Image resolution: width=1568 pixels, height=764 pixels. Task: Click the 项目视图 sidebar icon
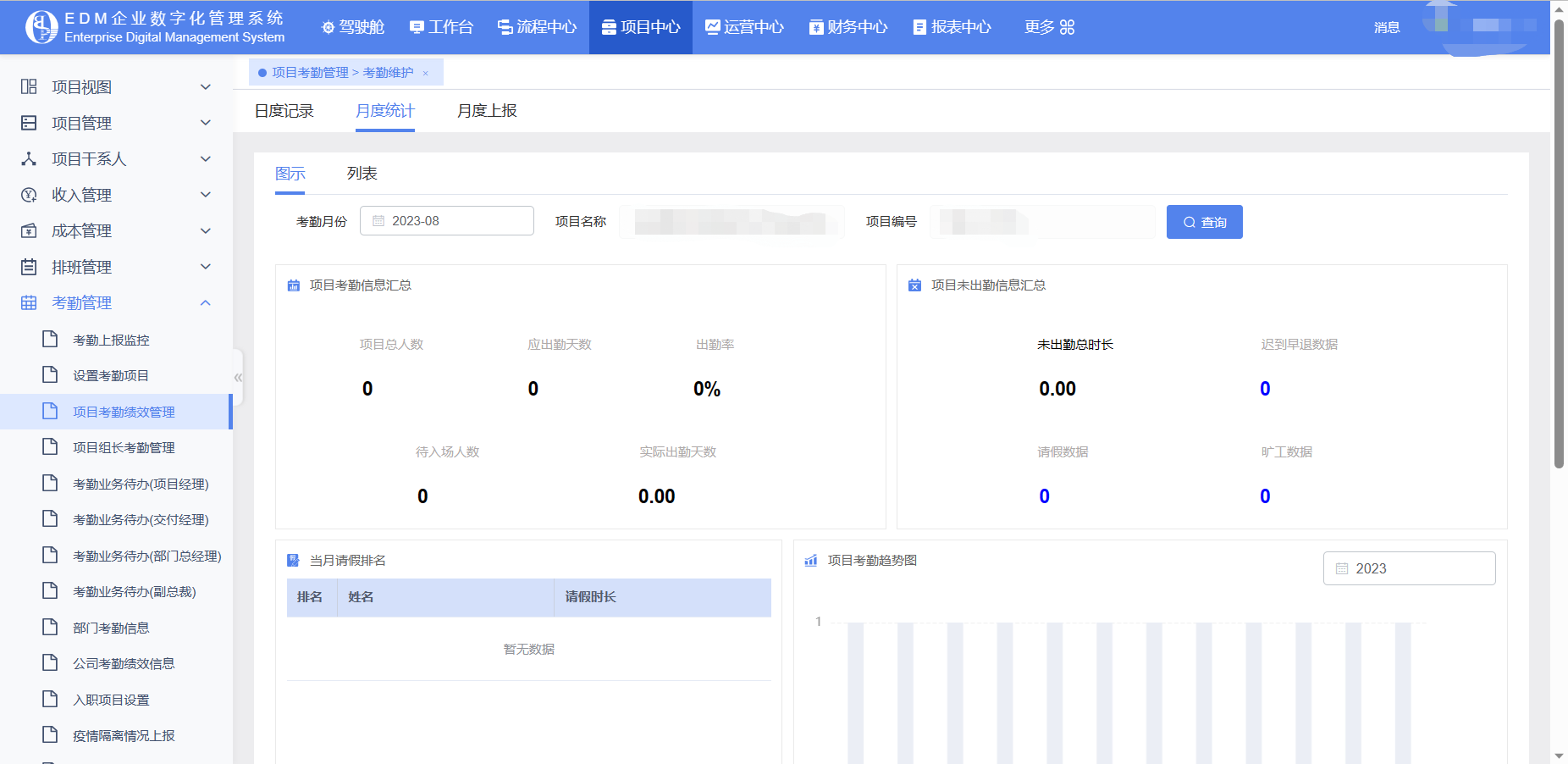pos(29,86)
